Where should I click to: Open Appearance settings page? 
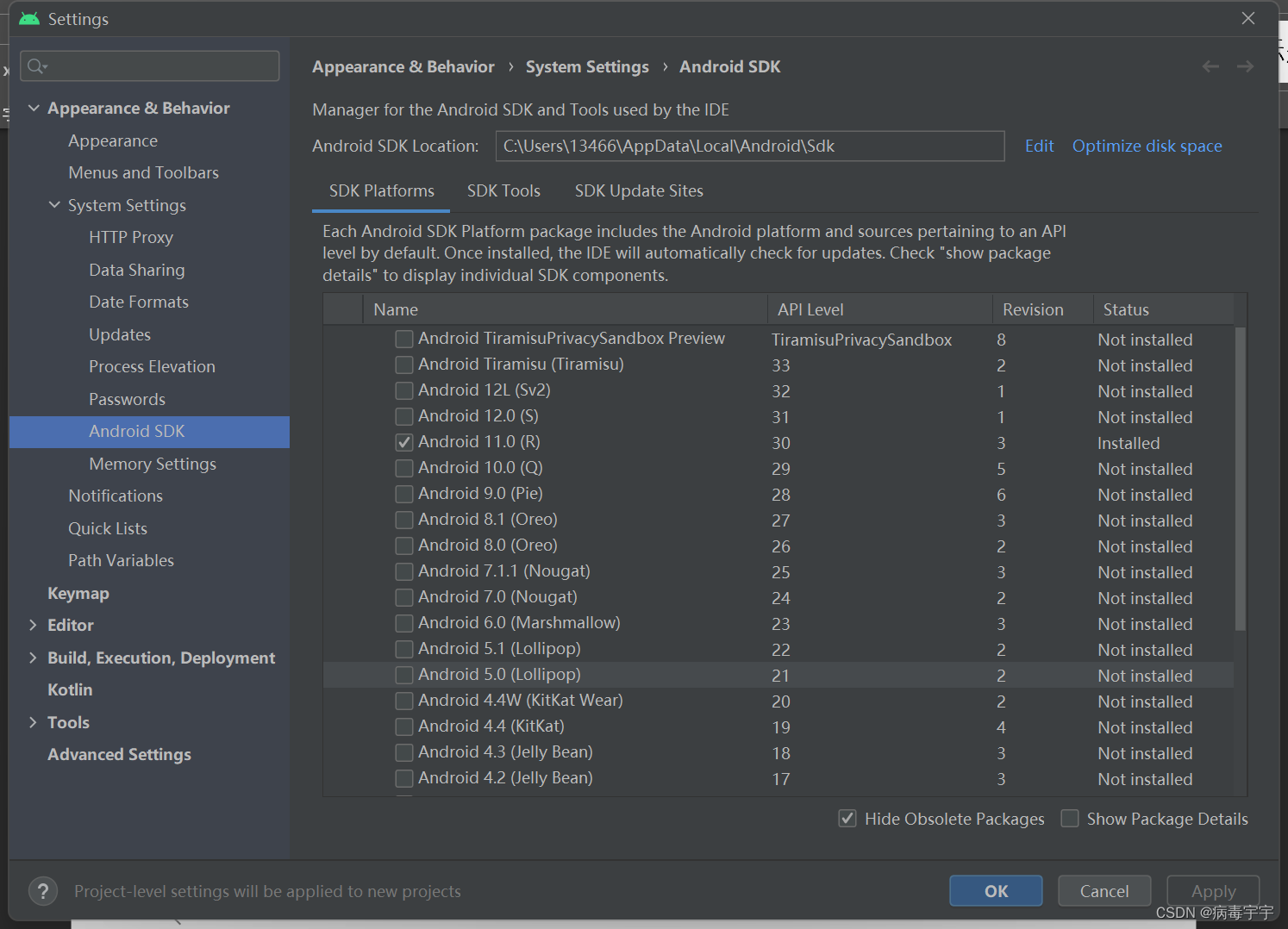click(113, 140)
